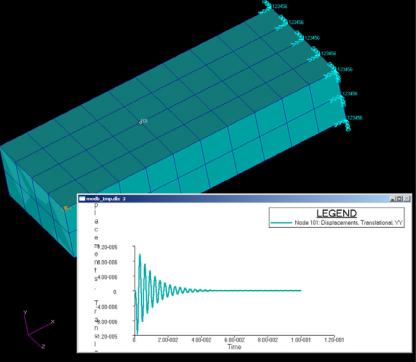Click the plot window's title bar icon

[x=82, y=199]
